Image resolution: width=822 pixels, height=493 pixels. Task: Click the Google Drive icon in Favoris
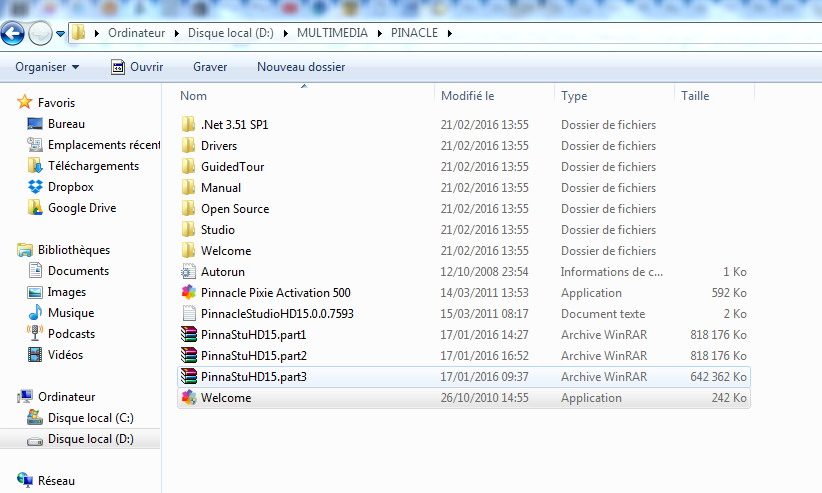[35, 208]
